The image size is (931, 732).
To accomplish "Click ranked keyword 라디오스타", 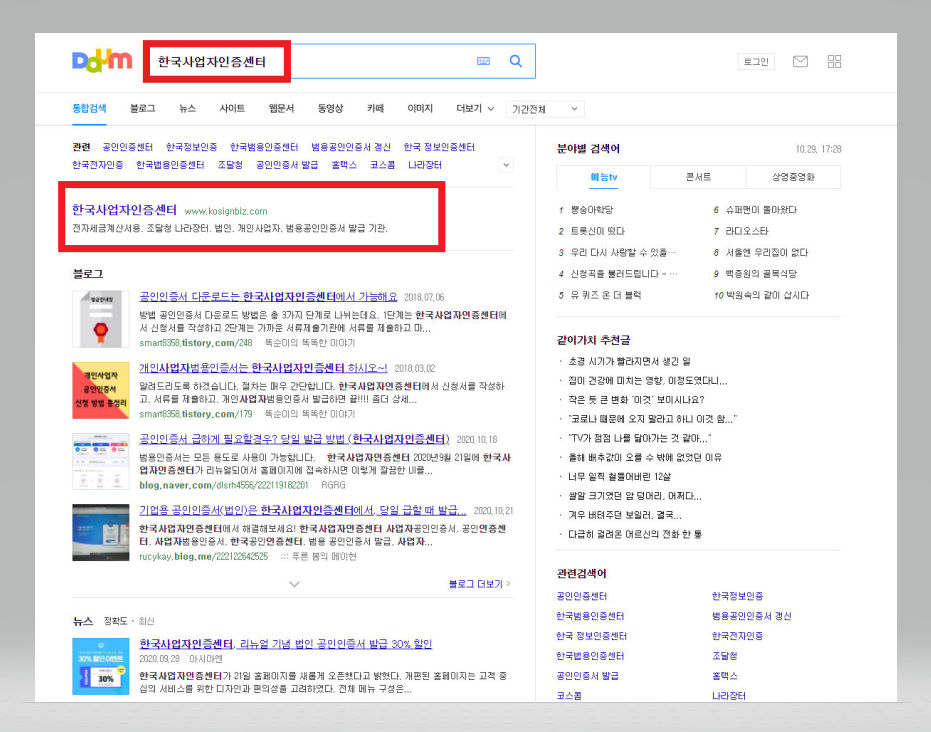I will [747, 231].
